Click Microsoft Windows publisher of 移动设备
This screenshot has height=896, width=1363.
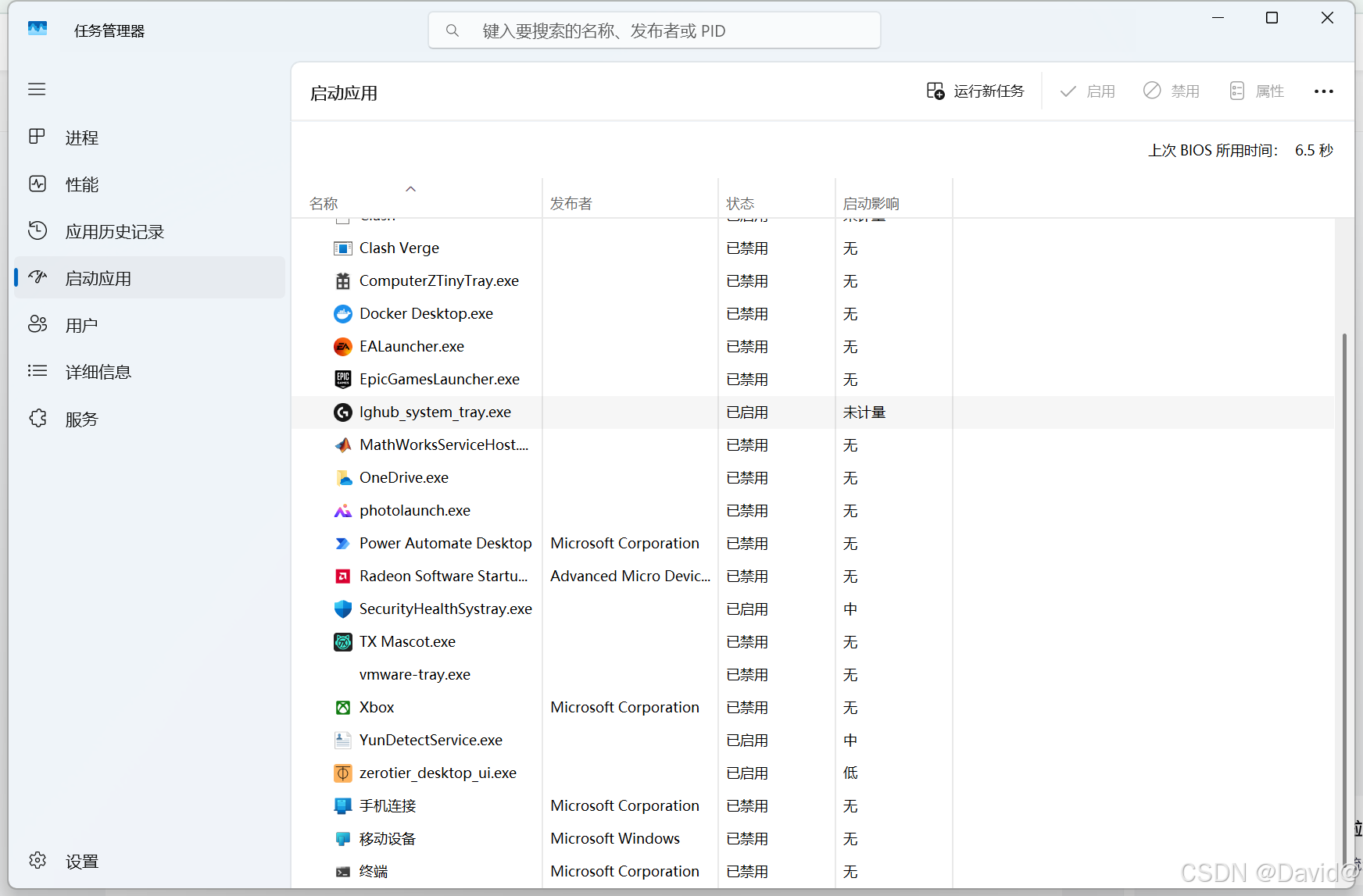click(x=615, y=839)
